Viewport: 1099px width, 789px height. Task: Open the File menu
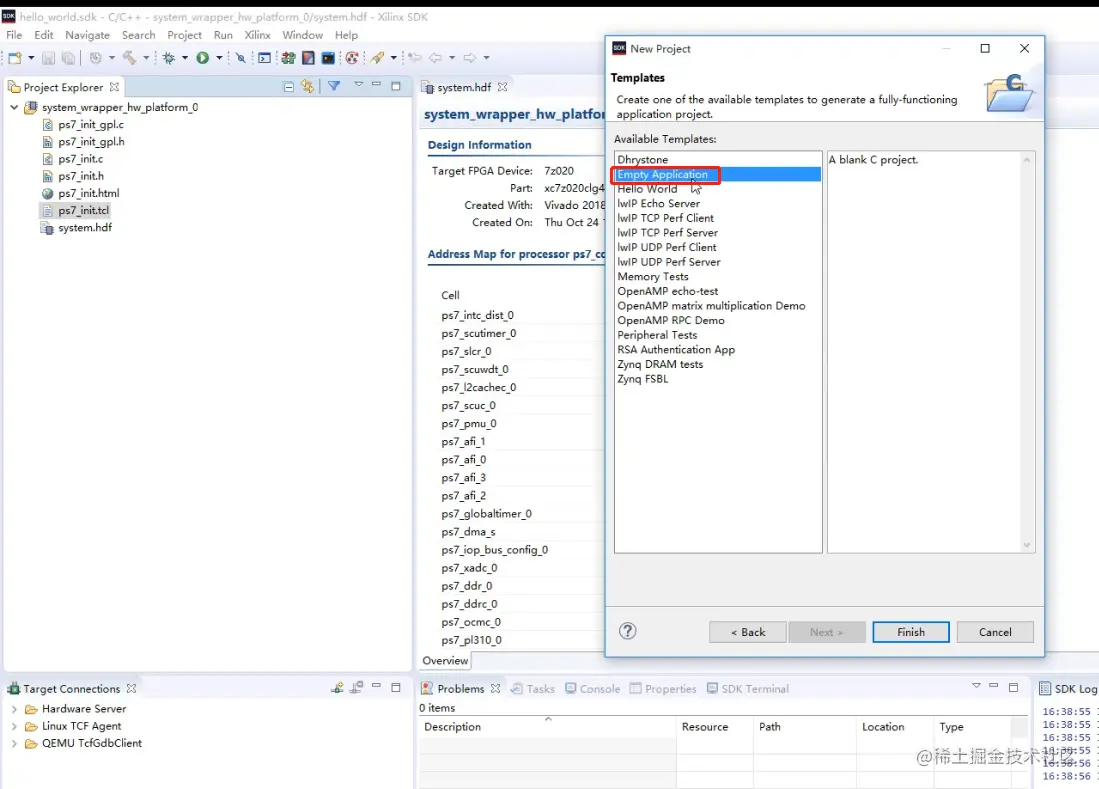(14, 35)
